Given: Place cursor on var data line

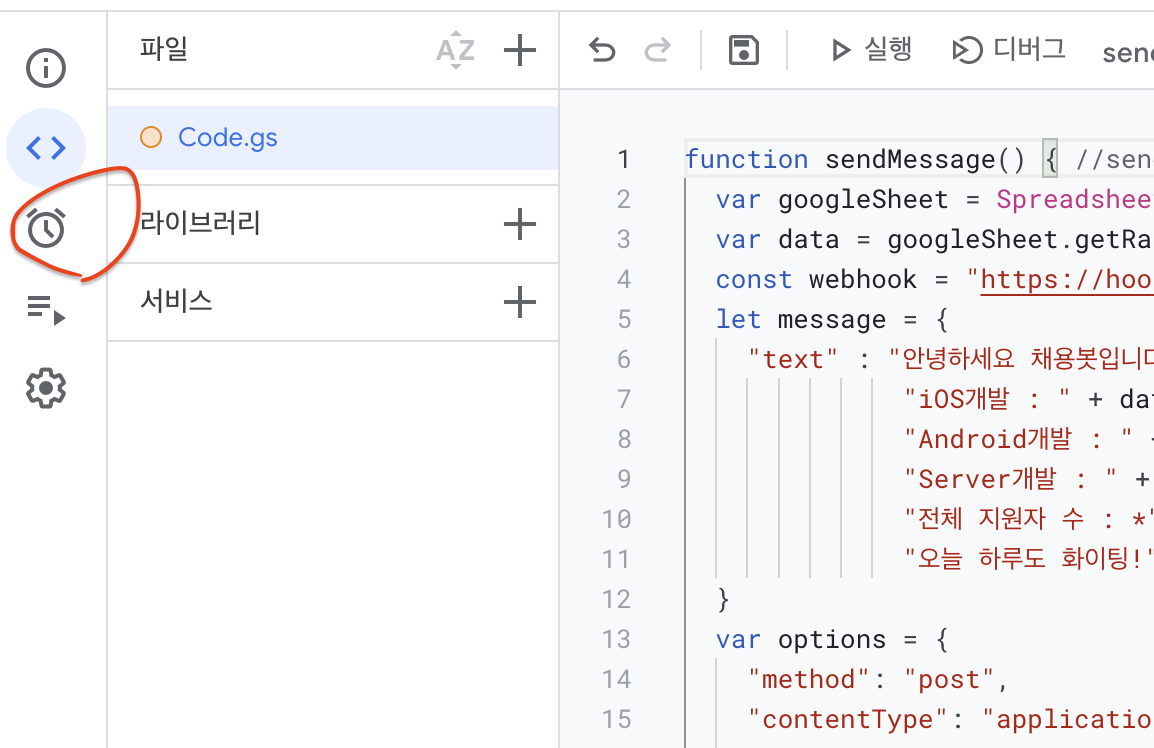Looking at the screenshot, I should 934,240.
